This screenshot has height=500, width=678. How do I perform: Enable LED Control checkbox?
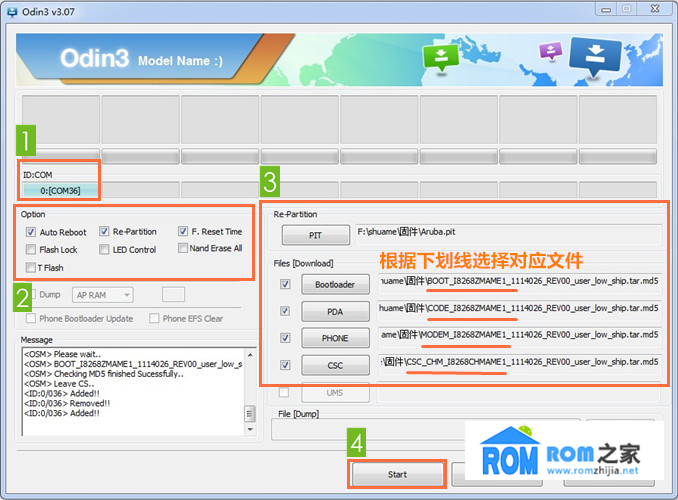pyautogui.click(x=104, y=250)
